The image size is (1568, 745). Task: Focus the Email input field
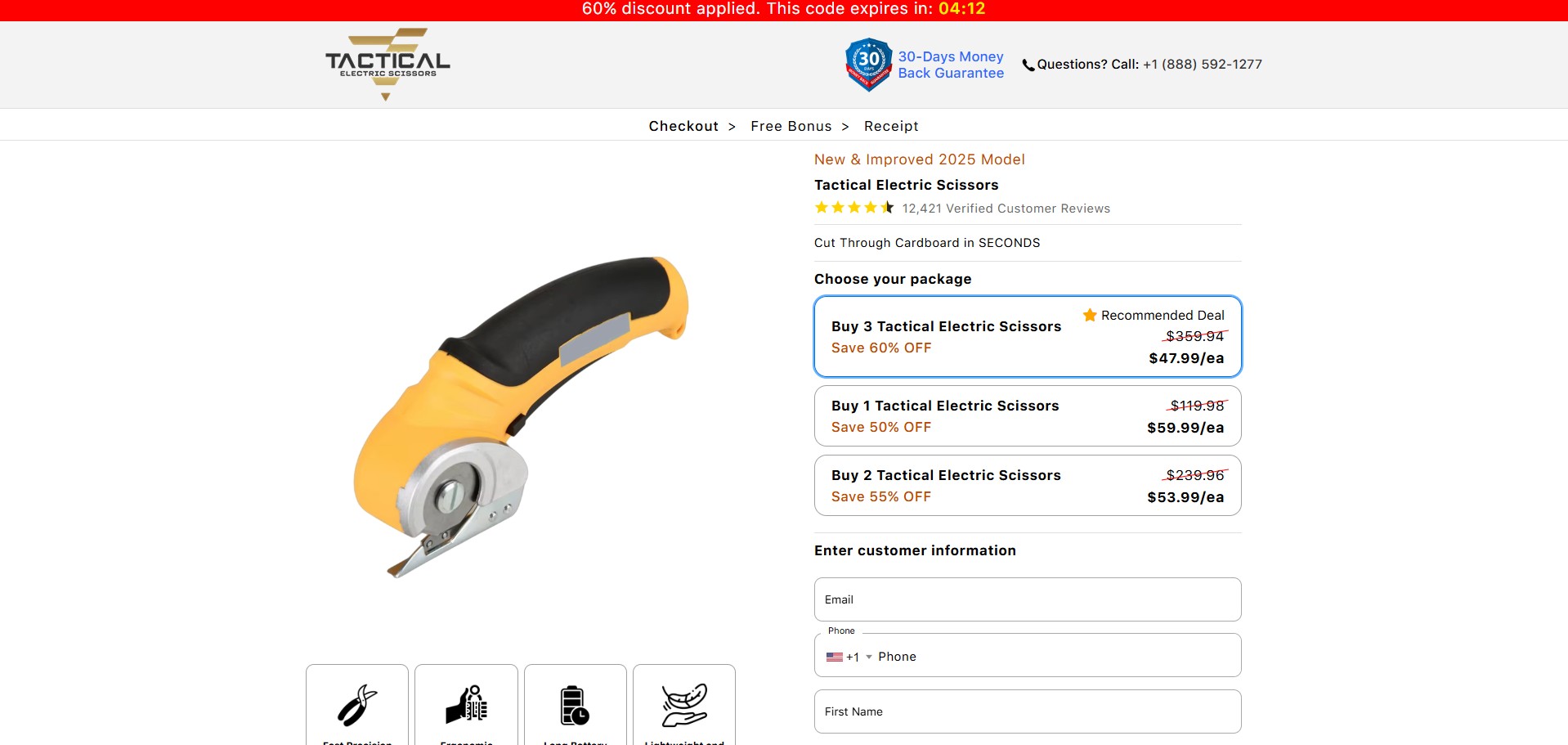(1028, 599)
